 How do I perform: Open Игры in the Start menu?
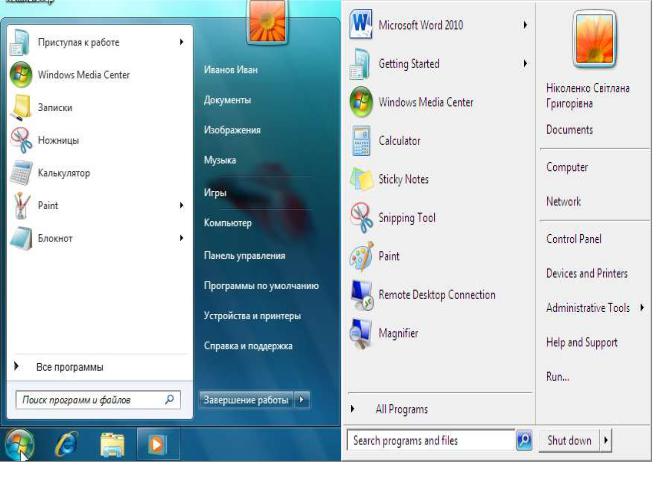[215, 193]
